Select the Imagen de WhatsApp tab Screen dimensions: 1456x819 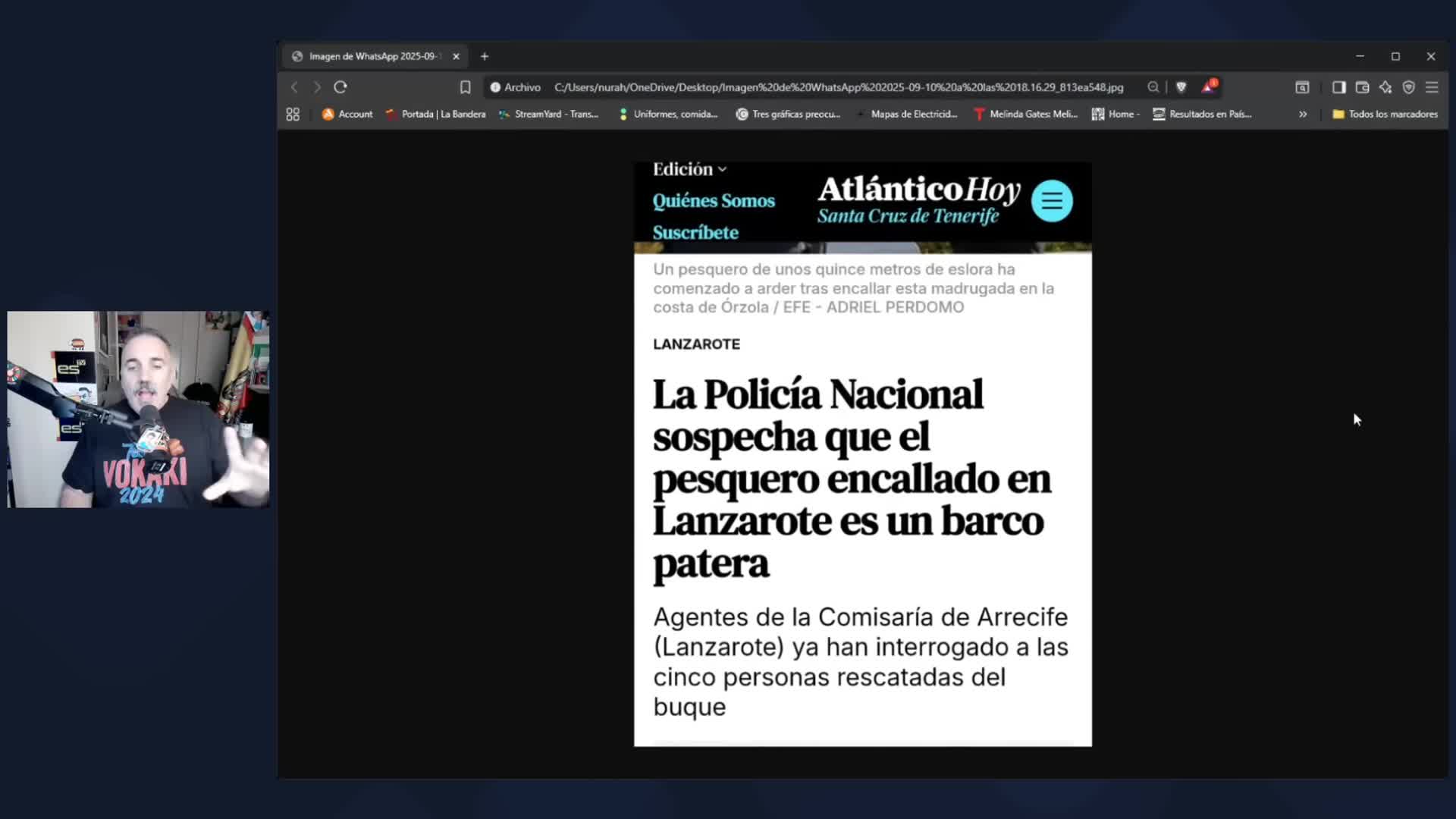tap(375, 56)
